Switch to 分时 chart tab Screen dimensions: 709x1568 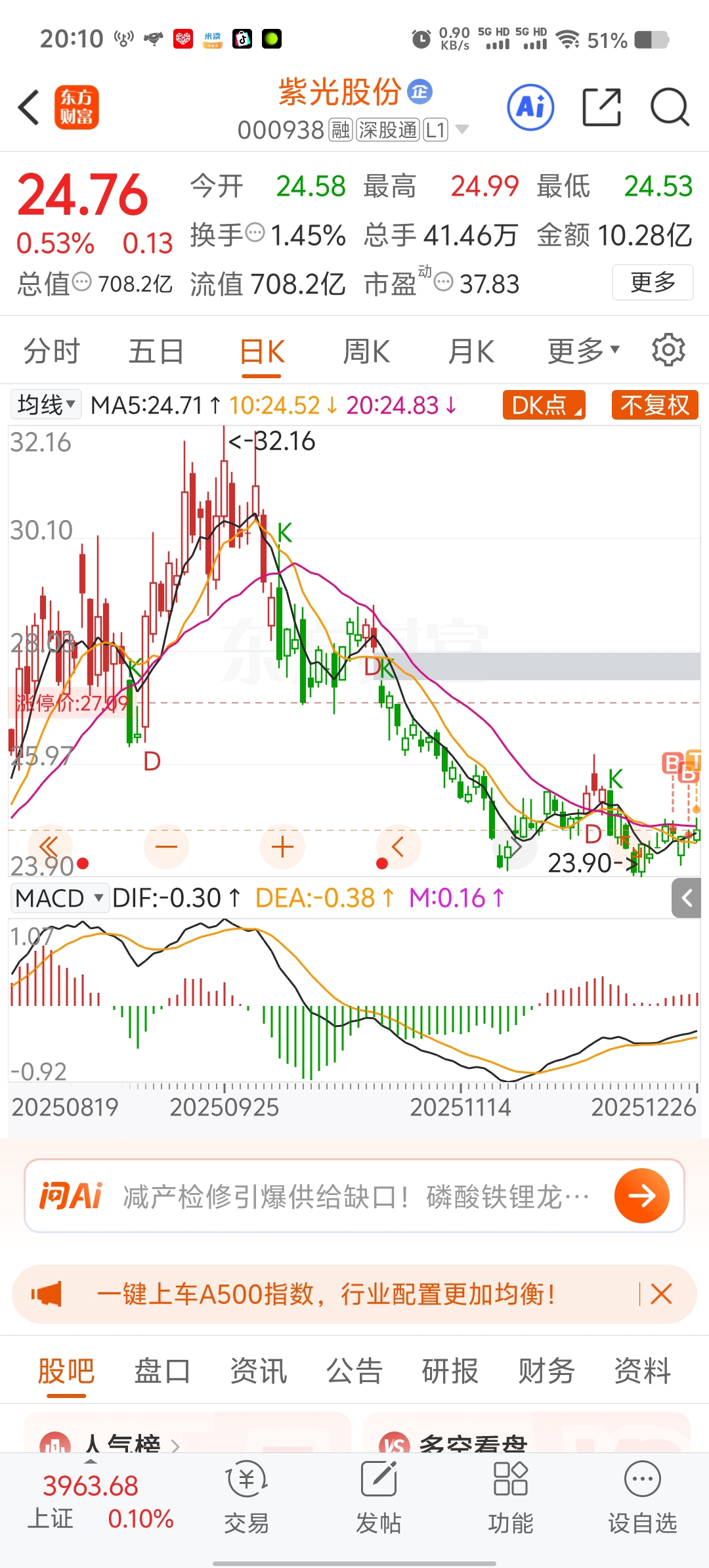point(51,351)
